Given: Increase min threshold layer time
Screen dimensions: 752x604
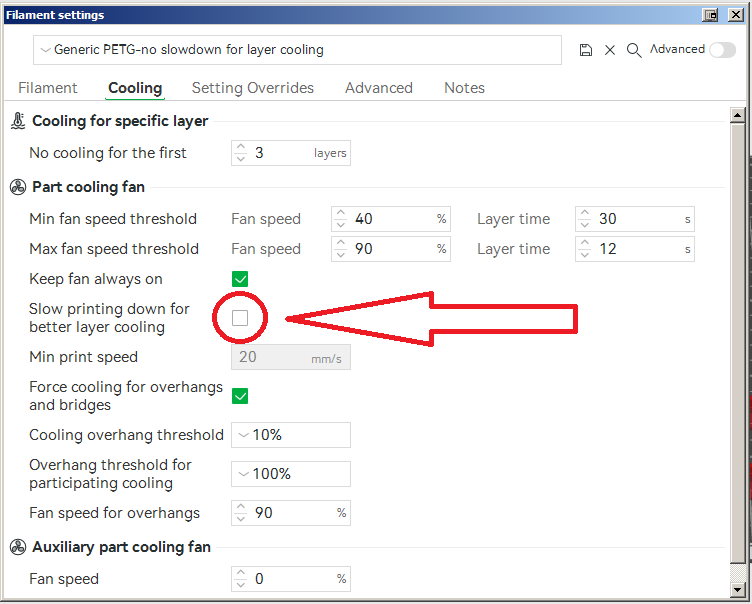Looking at the screenshot, I should [585, 213].
